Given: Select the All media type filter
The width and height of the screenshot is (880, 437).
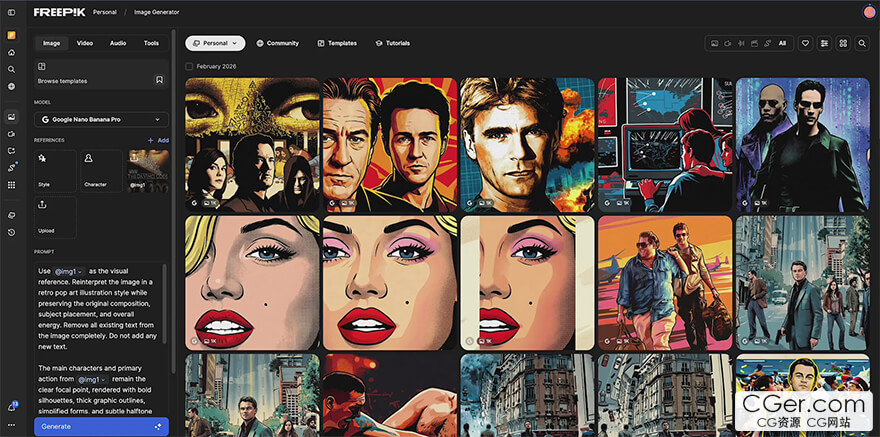Looking at the screenshot, I should (782, 43).
